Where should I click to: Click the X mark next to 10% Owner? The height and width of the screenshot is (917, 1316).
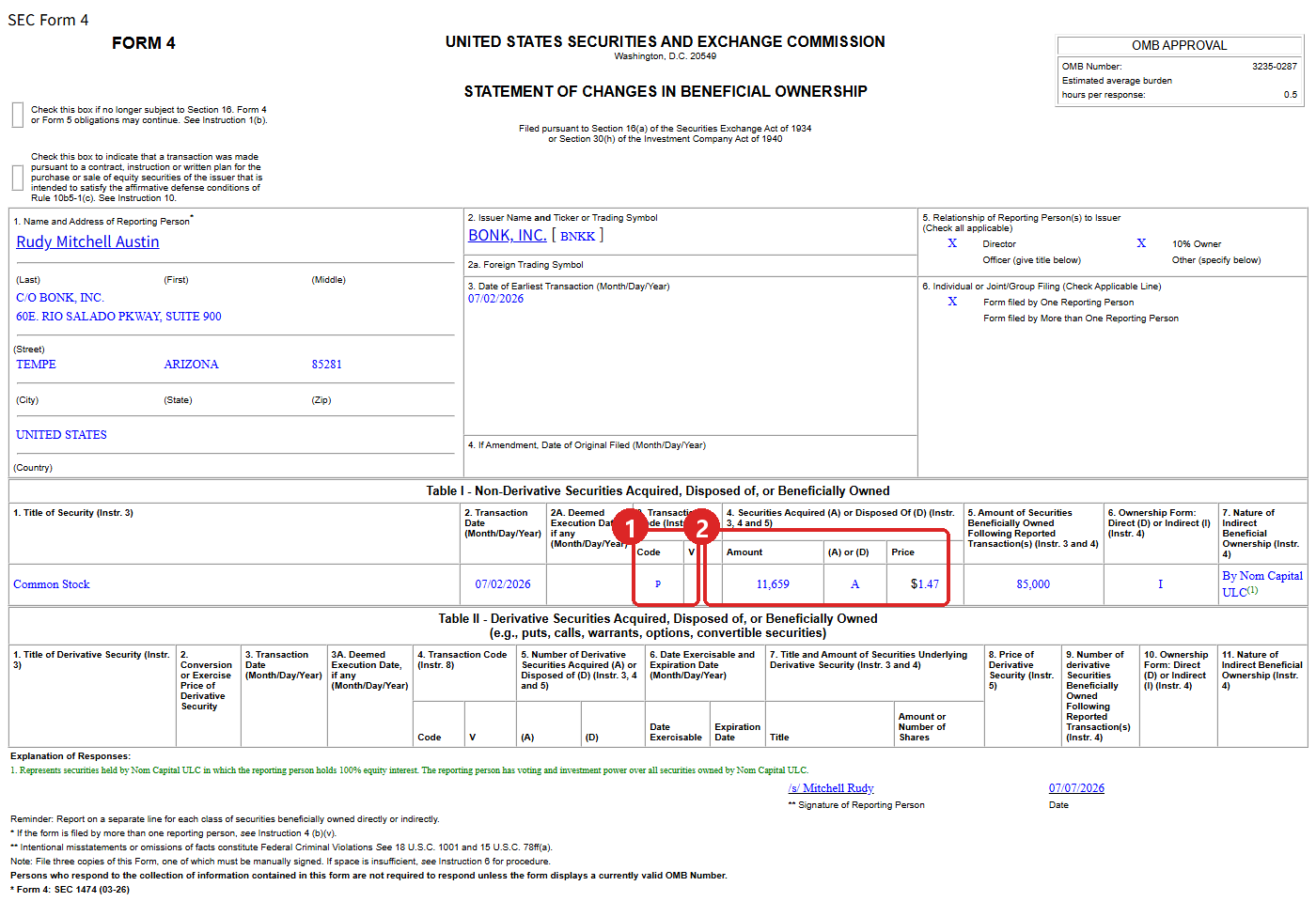coord(1141,243)
